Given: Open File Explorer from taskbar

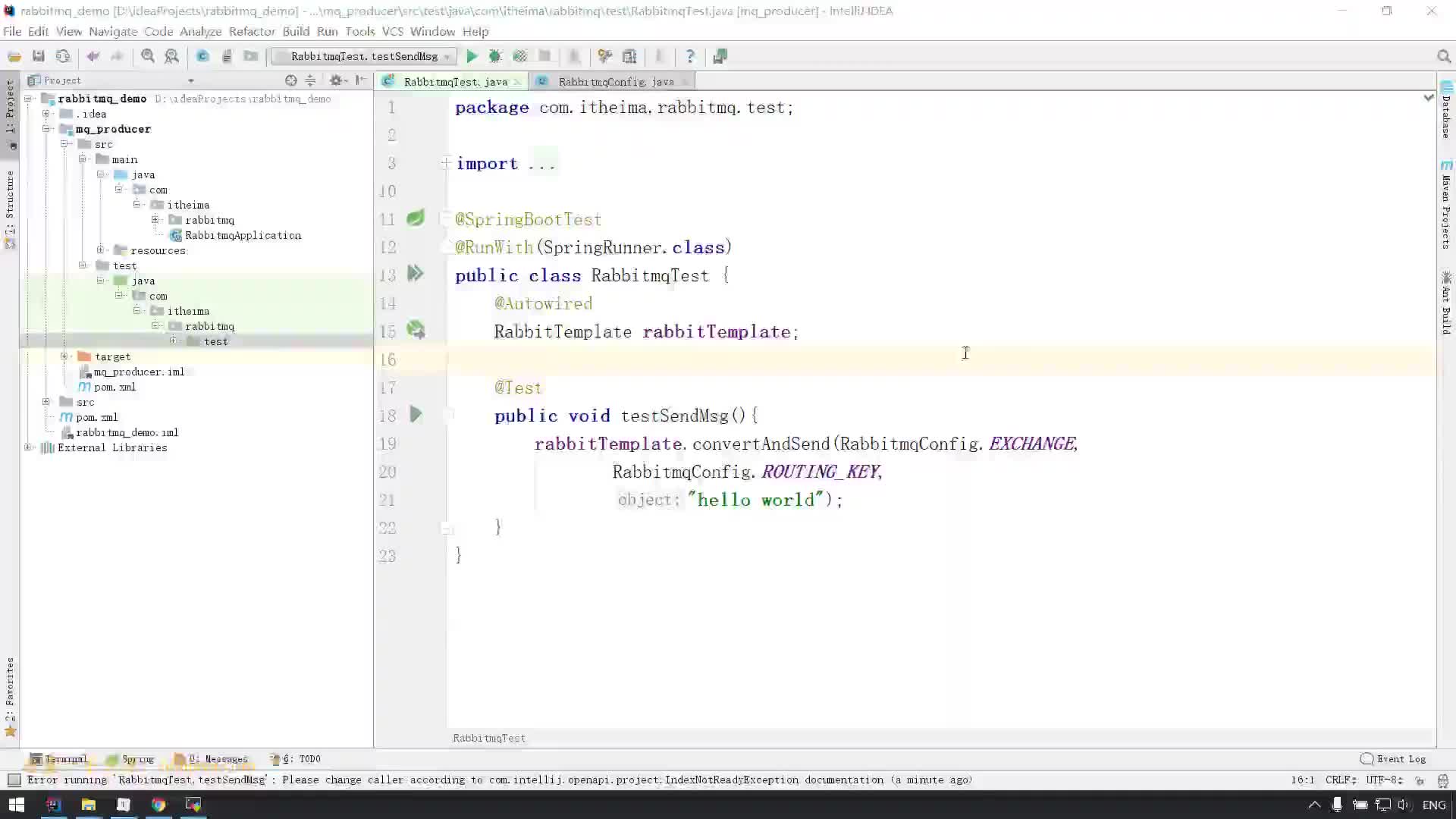Looking at the screenshot, I should [89, 805].
